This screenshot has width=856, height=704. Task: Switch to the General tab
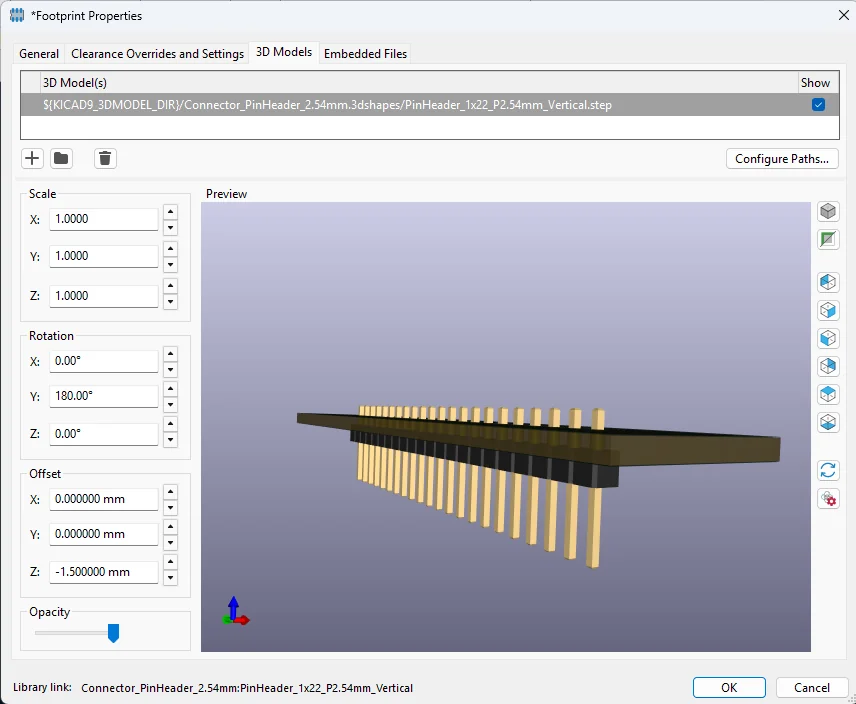pos(39,53)
